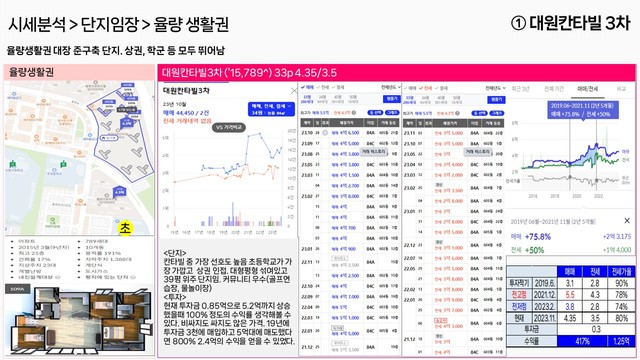Click the 4.3억 price pin inside complex

(x=127, y=122)
